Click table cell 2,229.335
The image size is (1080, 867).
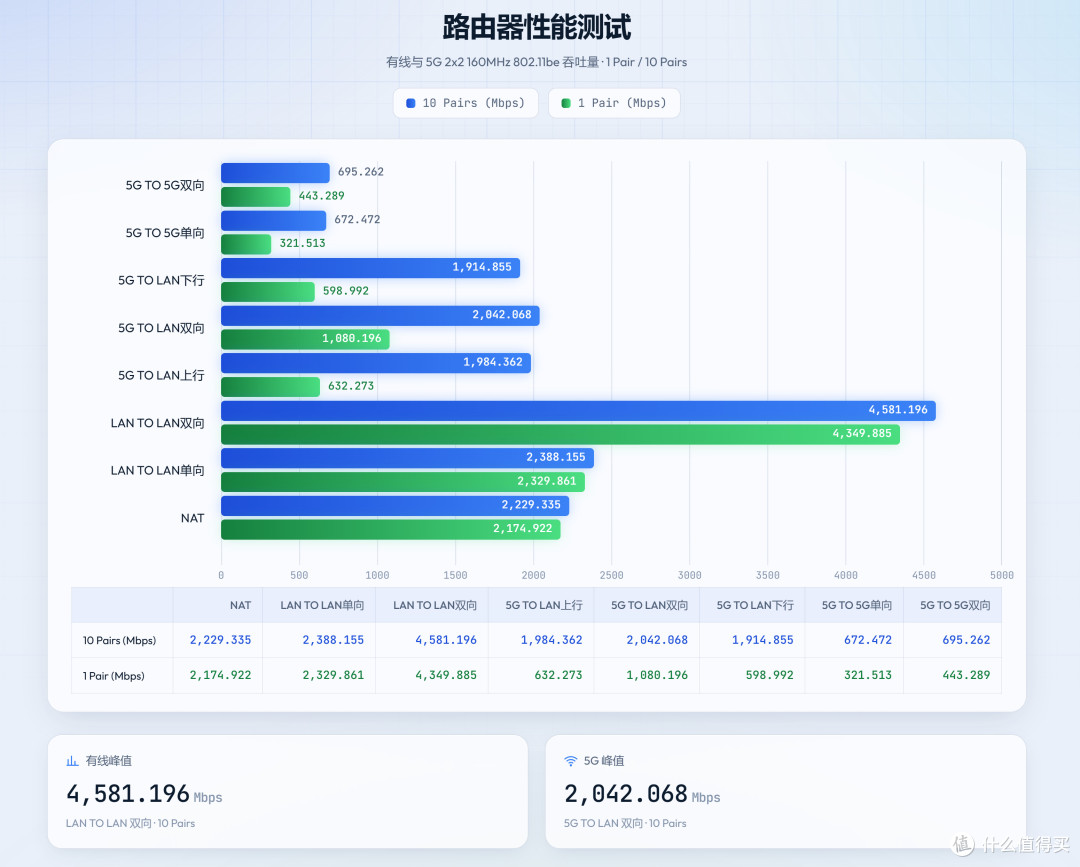(220, 640)
